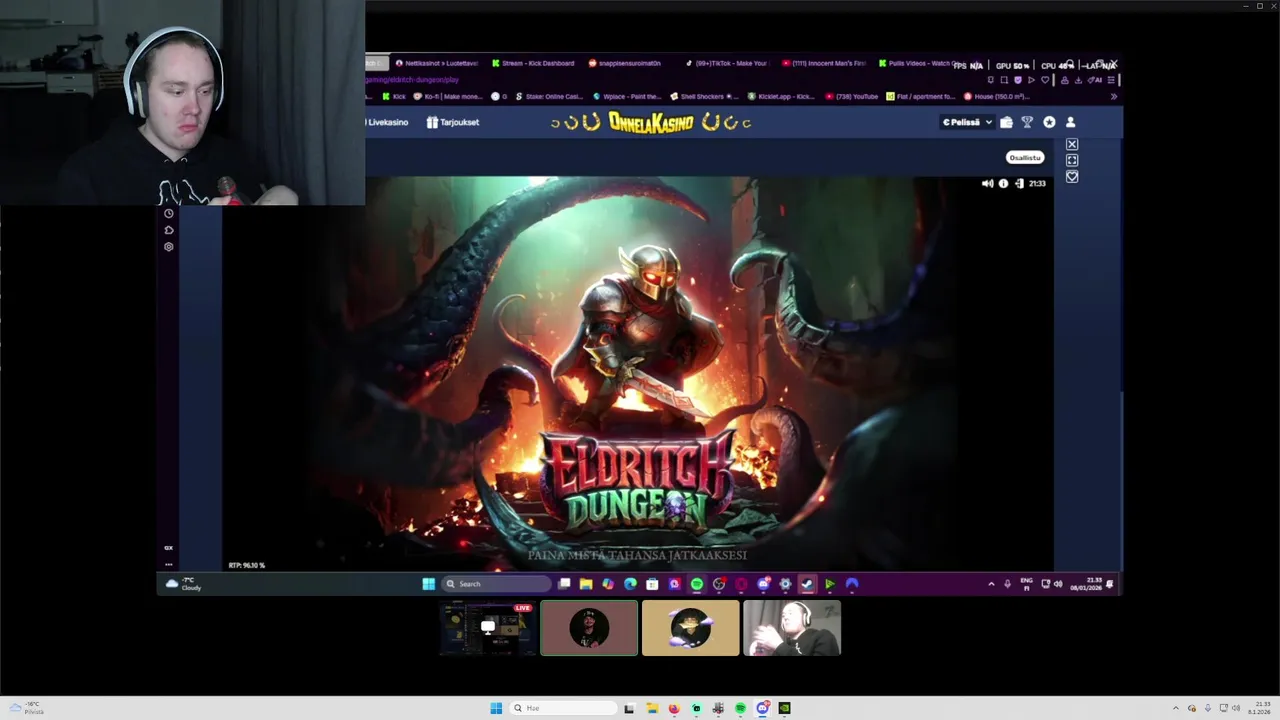Open the star rewards icon in header

click(1049, 122)
